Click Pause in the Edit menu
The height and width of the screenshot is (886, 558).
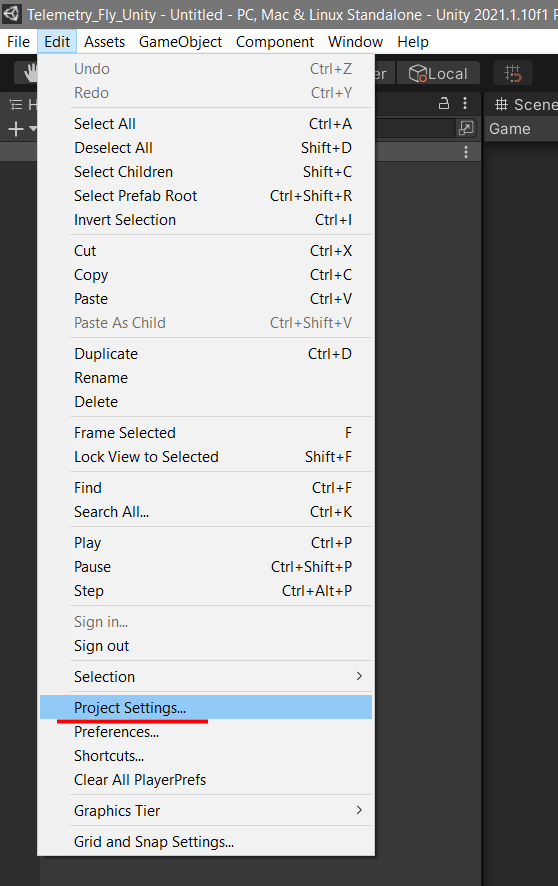click(206, 567)
